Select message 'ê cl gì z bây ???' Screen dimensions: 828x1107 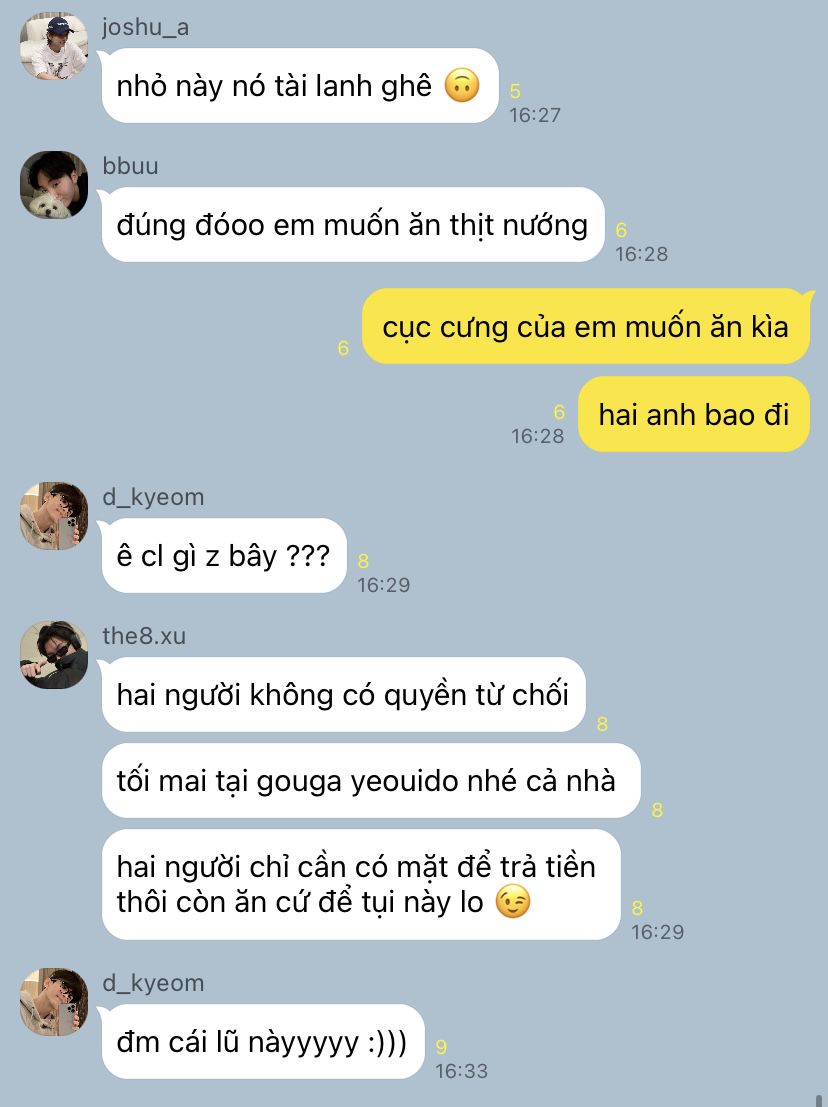(x=224, y=556)
